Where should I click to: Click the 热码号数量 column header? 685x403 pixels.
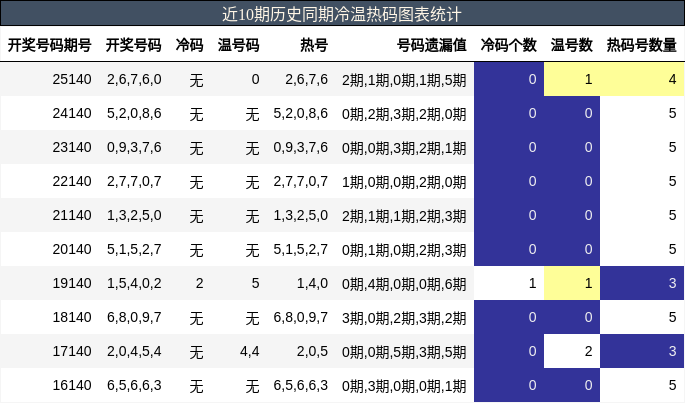click(x=641, y=45)
